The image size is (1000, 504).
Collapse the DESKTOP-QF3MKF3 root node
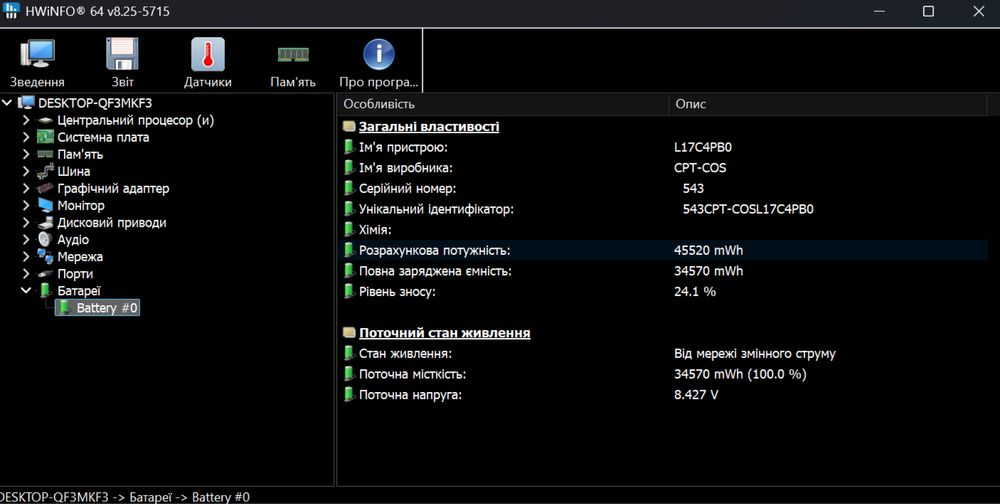(7, 103)
